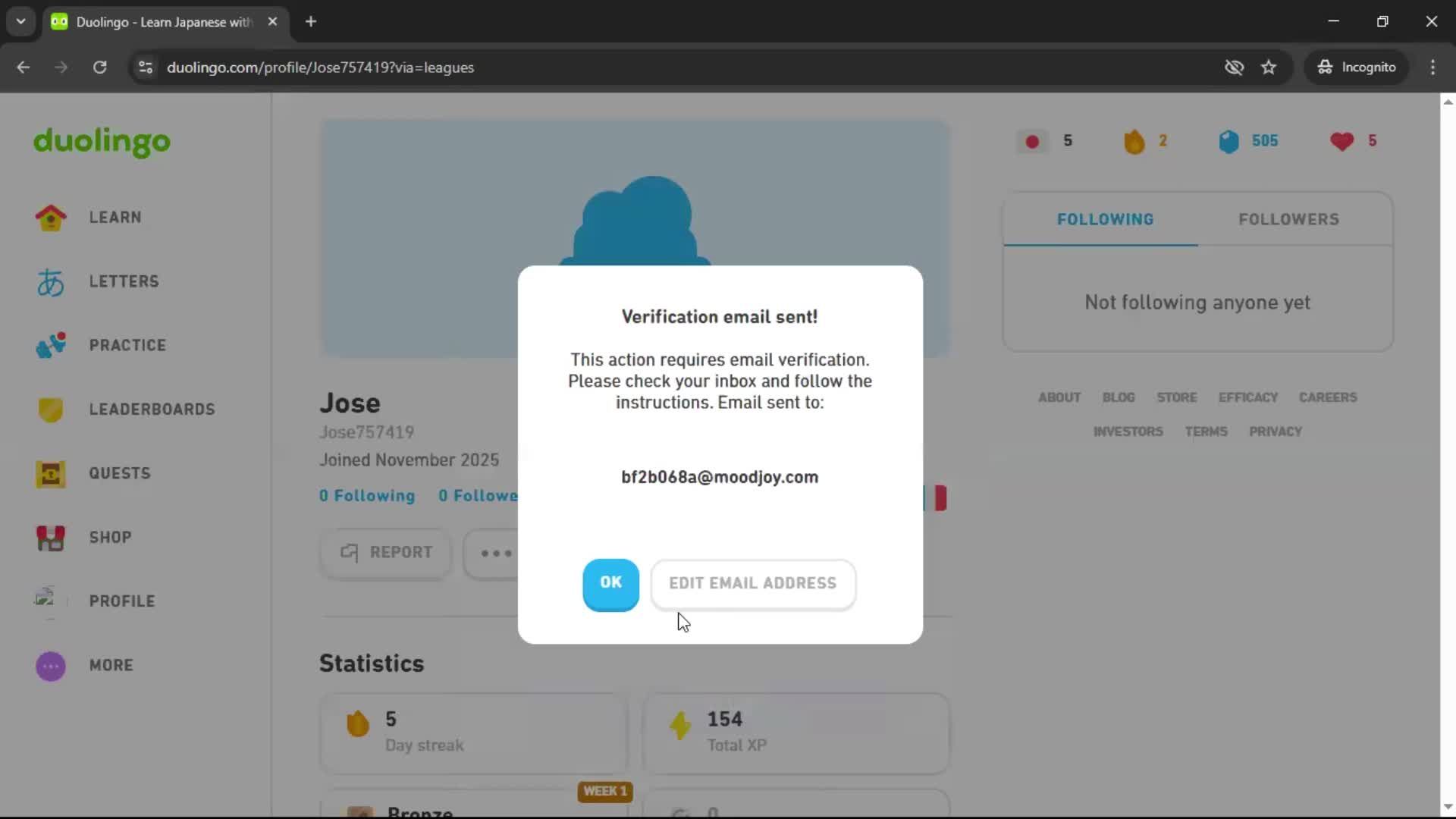Click the browser address bar
The image size is (1456, 819).
pos(531,67)
